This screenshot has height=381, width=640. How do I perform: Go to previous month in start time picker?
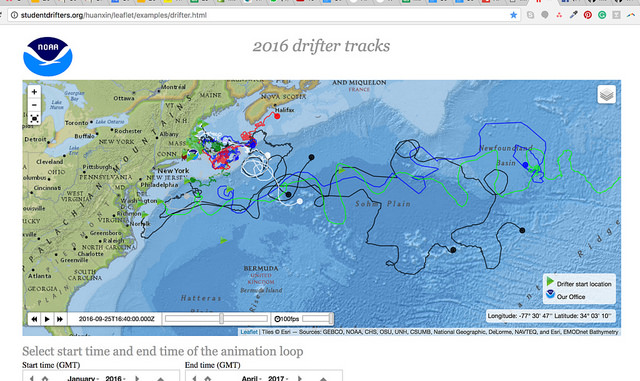tap(31, 379)
